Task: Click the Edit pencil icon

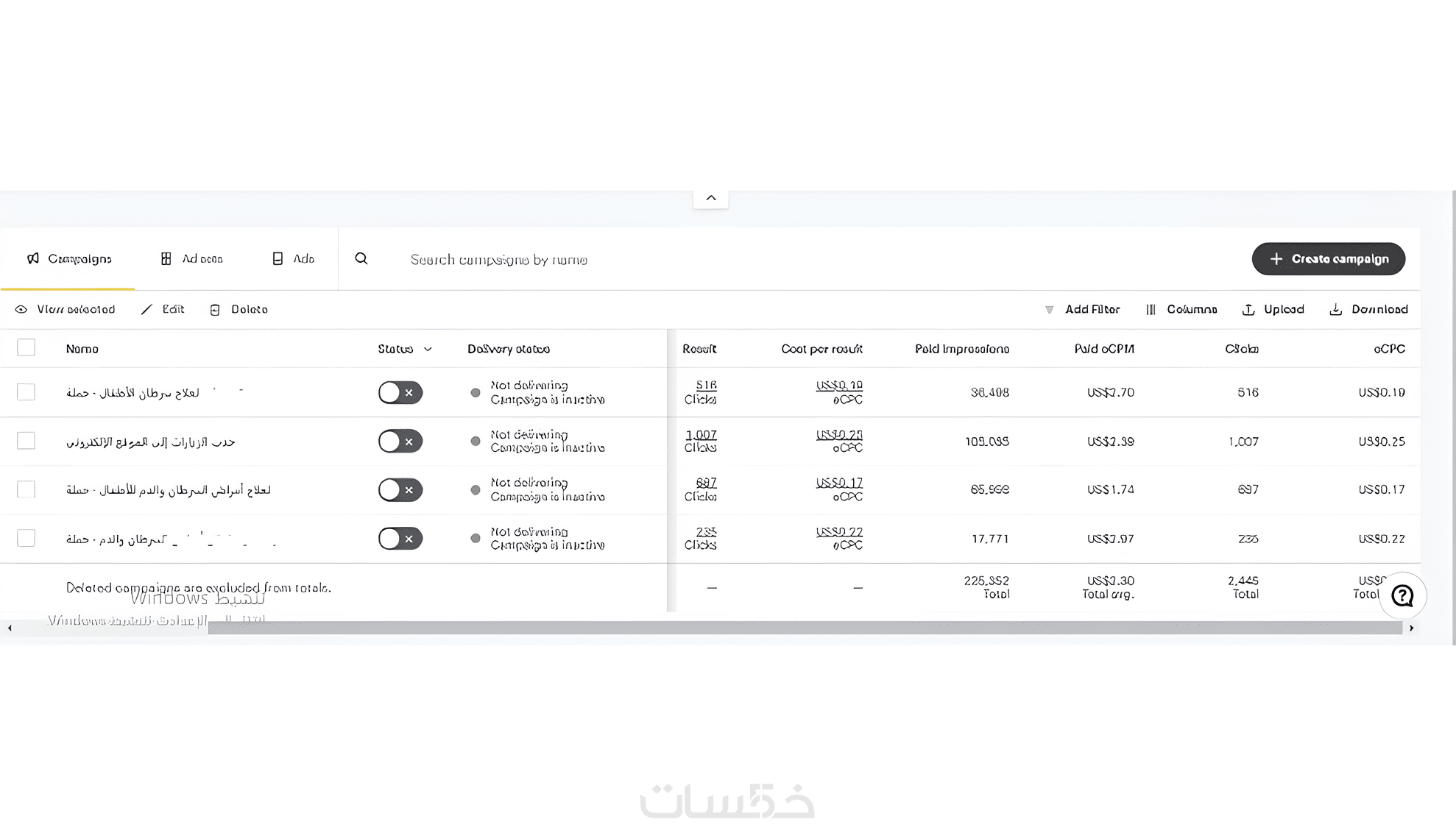Action: (x=146, y=310)
